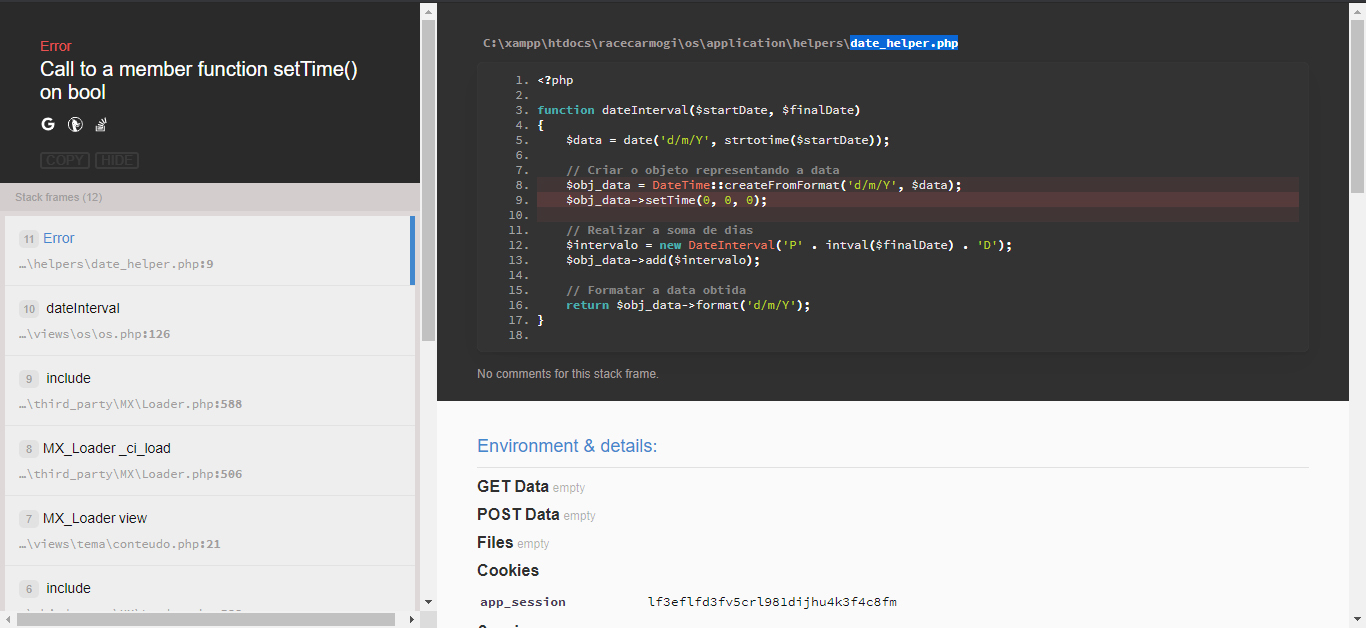Click the down arrow of frames scrollbar

428,602
